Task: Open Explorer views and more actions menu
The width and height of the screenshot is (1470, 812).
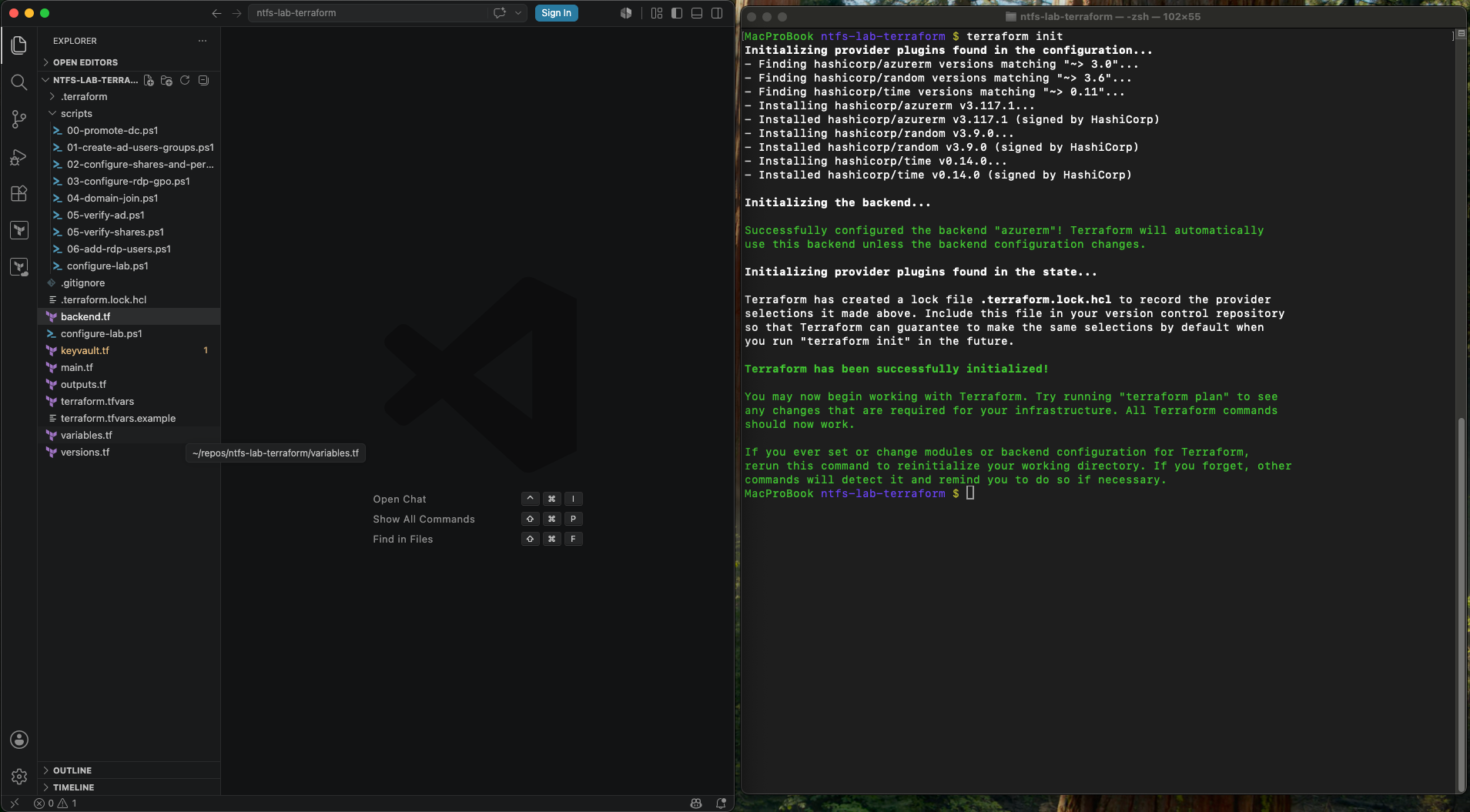Action: [x=203, y=41]
